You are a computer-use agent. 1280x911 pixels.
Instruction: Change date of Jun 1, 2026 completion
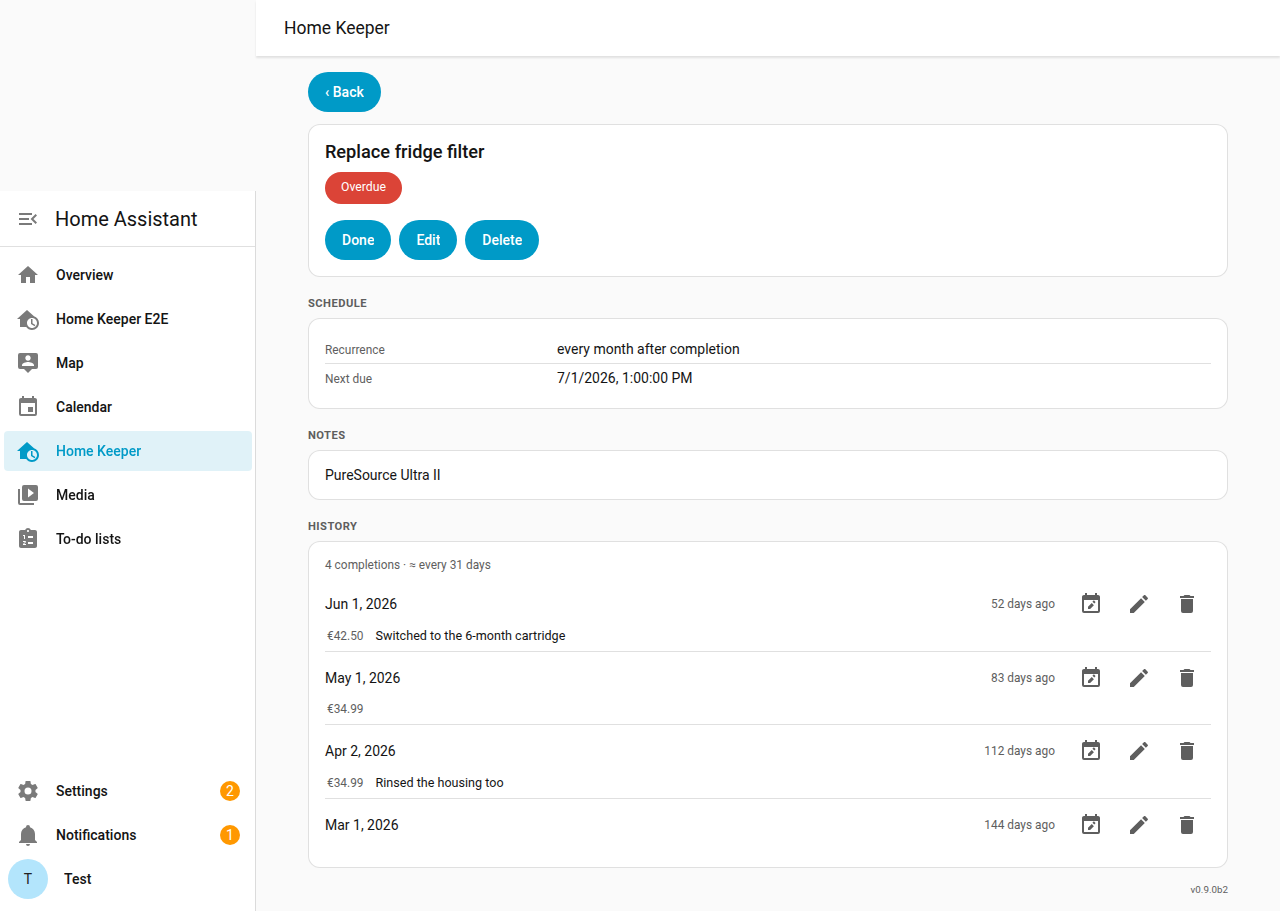tap(1091, 604)
